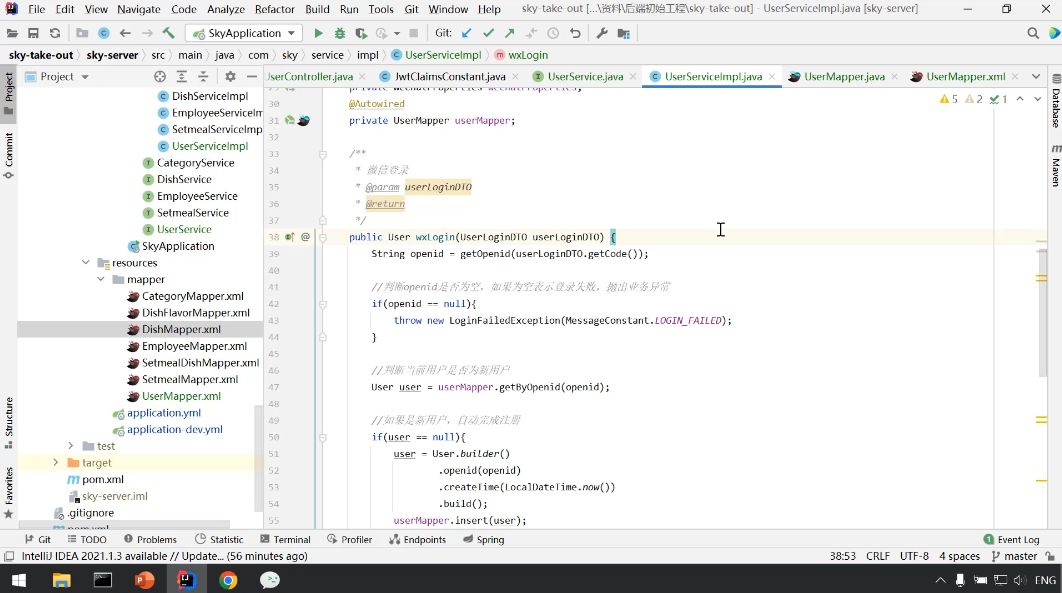This screenshot has height=593, width=1062.
Task: Open the Endpoints tool window
Action: tap(418, 540)
